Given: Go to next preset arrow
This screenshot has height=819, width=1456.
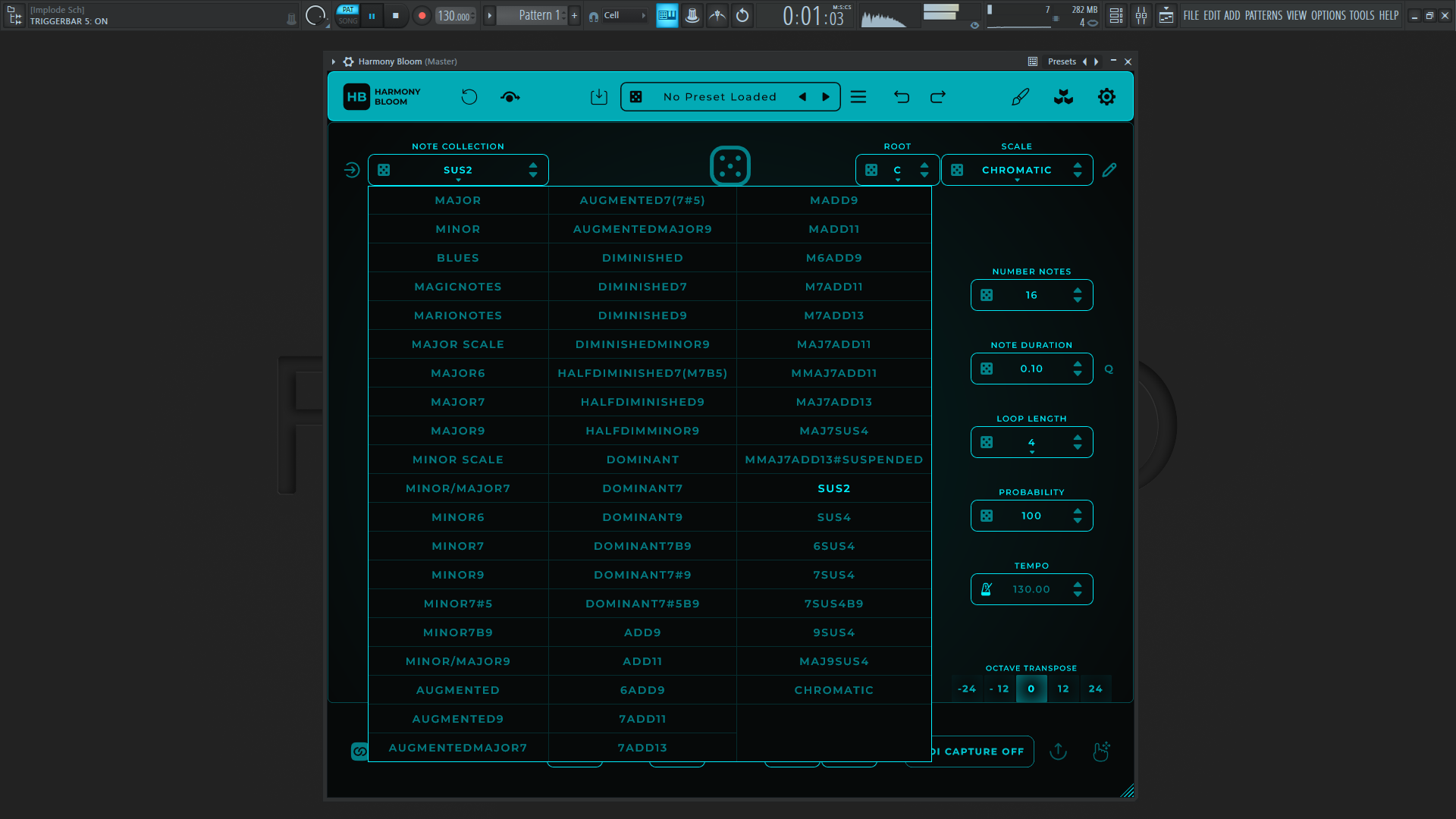Looking at the screenshot, I should tap(826, 97).
